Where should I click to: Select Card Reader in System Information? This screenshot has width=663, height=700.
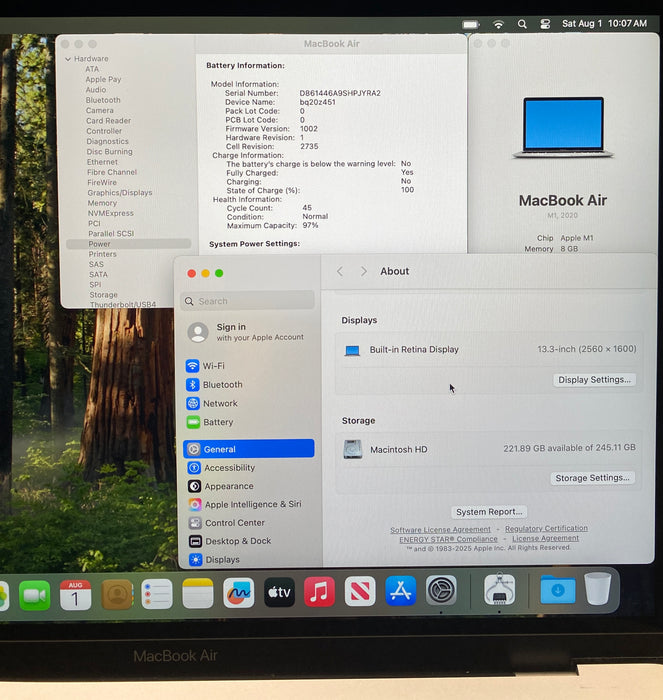click(108, 121)
